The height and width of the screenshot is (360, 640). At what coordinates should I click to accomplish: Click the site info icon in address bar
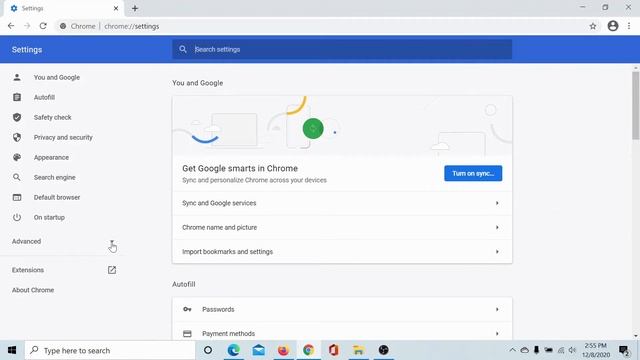coord(63,26)
